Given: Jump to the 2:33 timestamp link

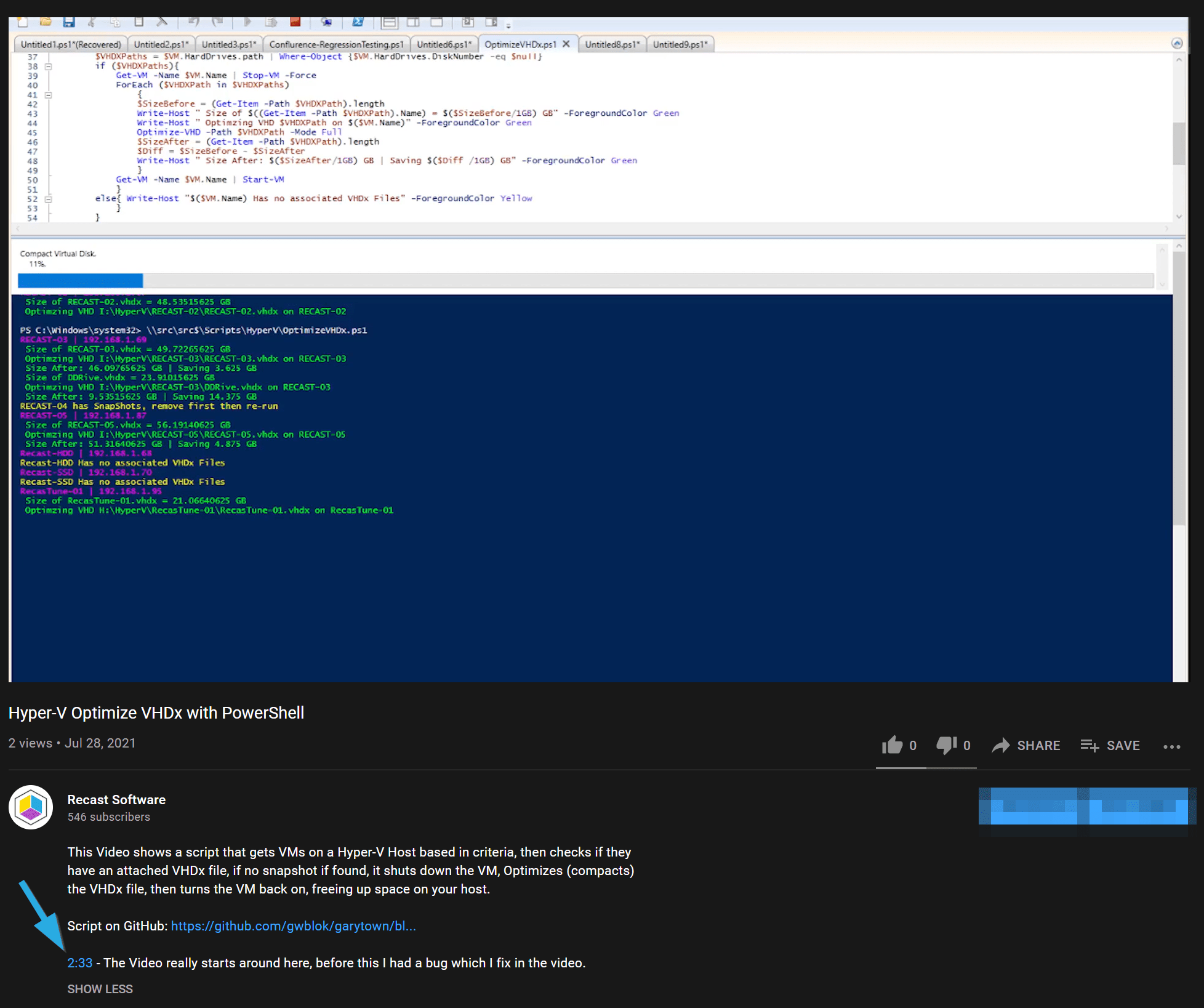Looking at the screenshot, I should pos(79,962).
